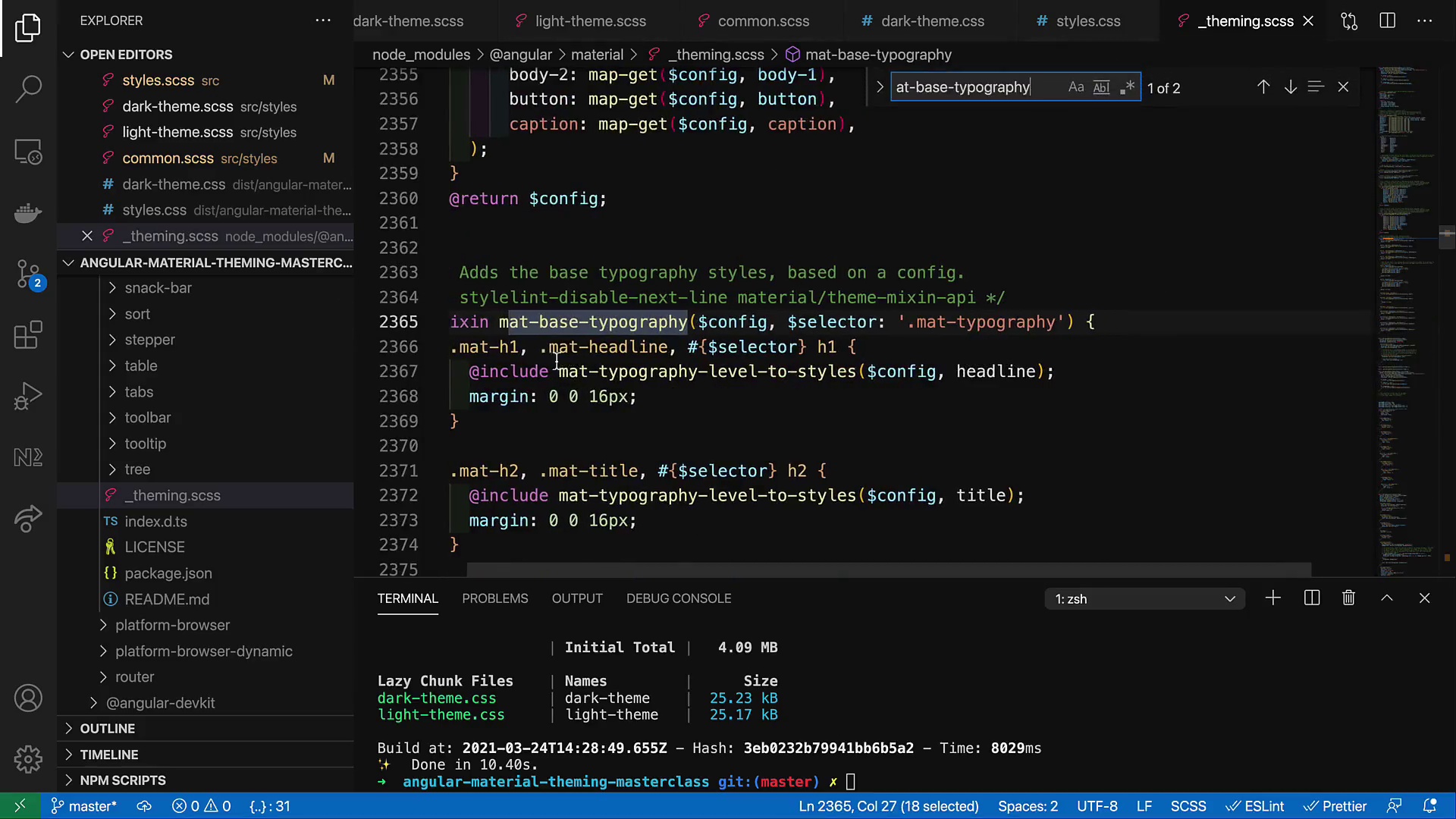The image size is (1456, 819).
Task: Toggle Use Regular Expression in find
Action: pyautogui.click(x=1128, y=87)
